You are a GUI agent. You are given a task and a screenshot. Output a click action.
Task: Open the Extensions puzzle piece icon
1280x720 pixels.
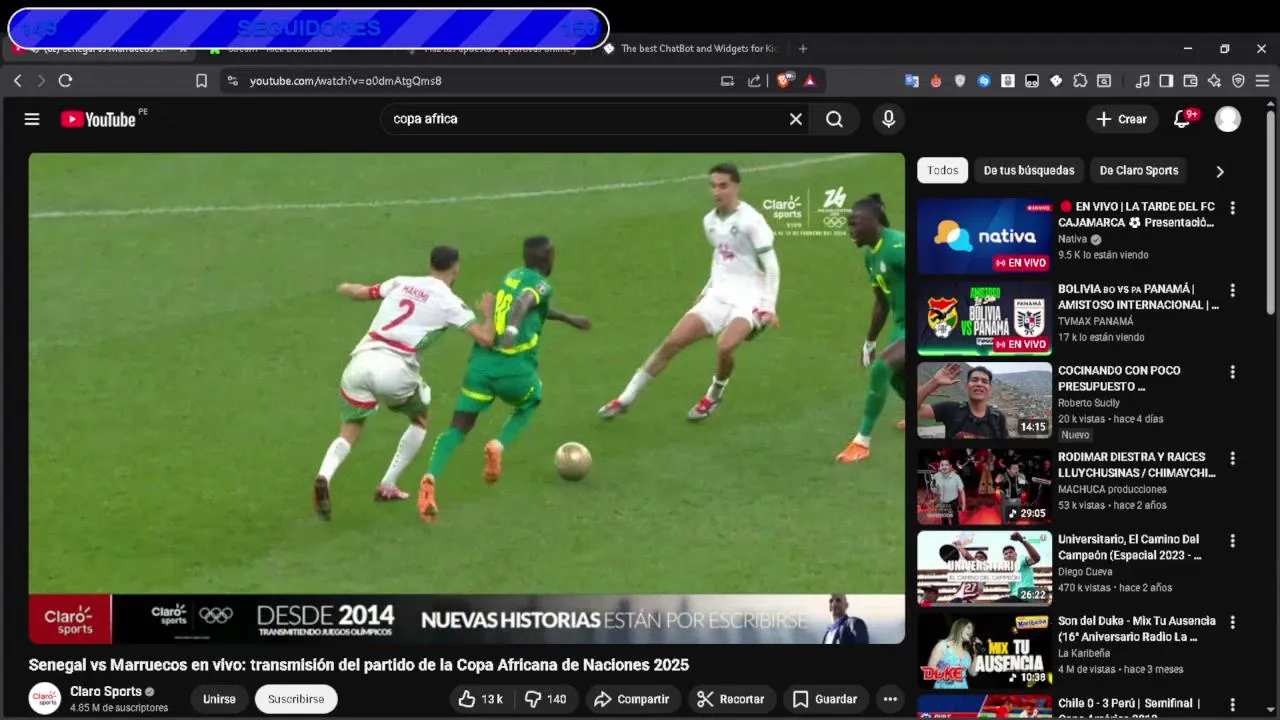[1080, 81]
